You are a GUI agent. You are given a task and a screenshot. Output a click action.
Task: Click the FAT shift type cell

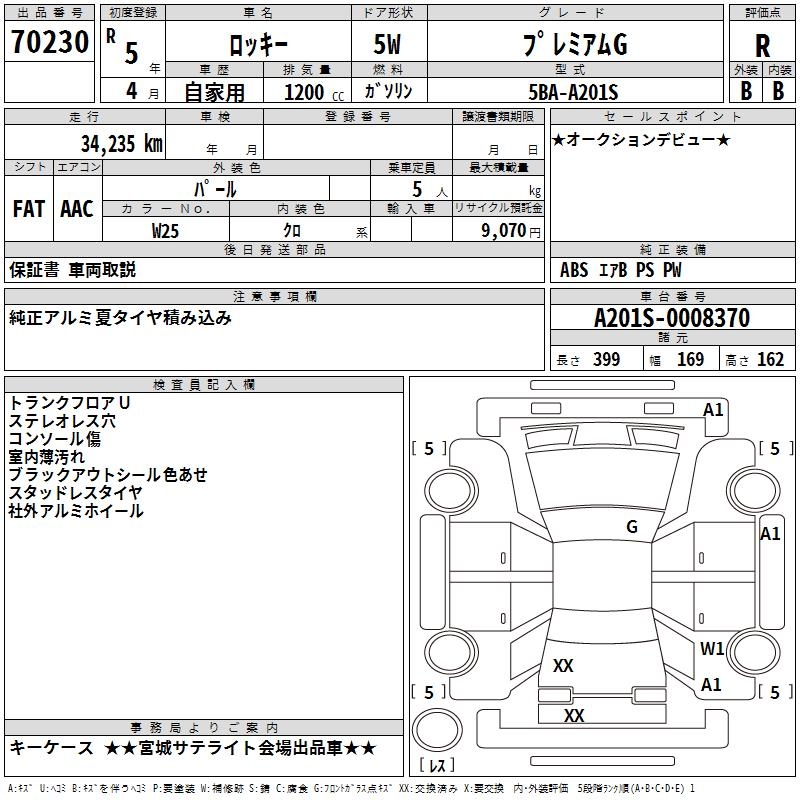29,209
